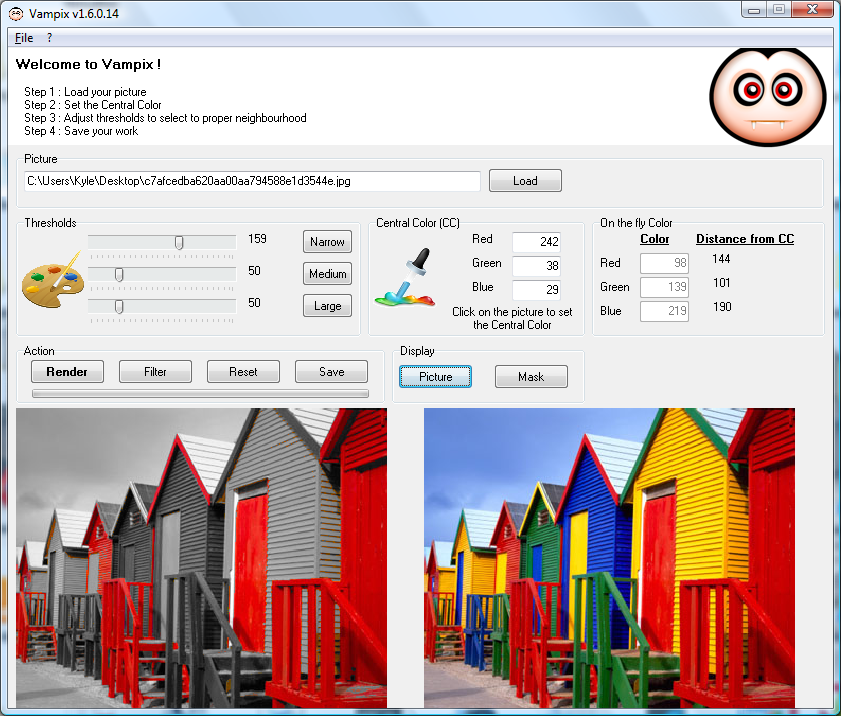Click the Render button
The image size is (841, 716).
(67, 372)
